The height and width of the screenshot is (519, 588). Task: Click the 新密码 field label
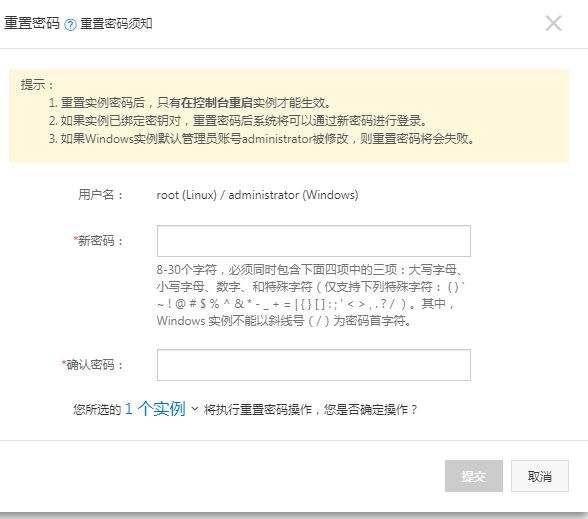coord(98,241)
